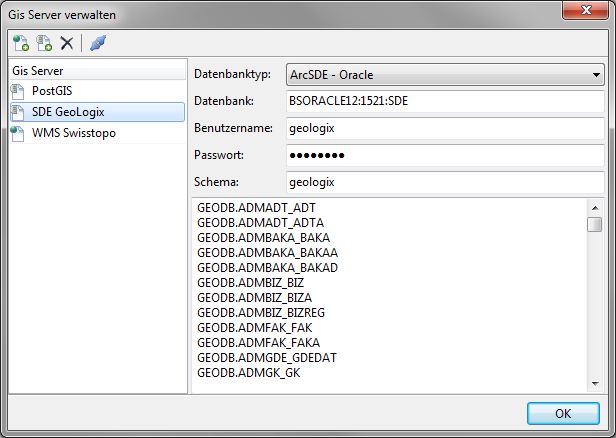This screenshot has height=438, width=616.
Task: Click the PostGIS server document icon
Action: pyautogui.click(x=18, y=91)
